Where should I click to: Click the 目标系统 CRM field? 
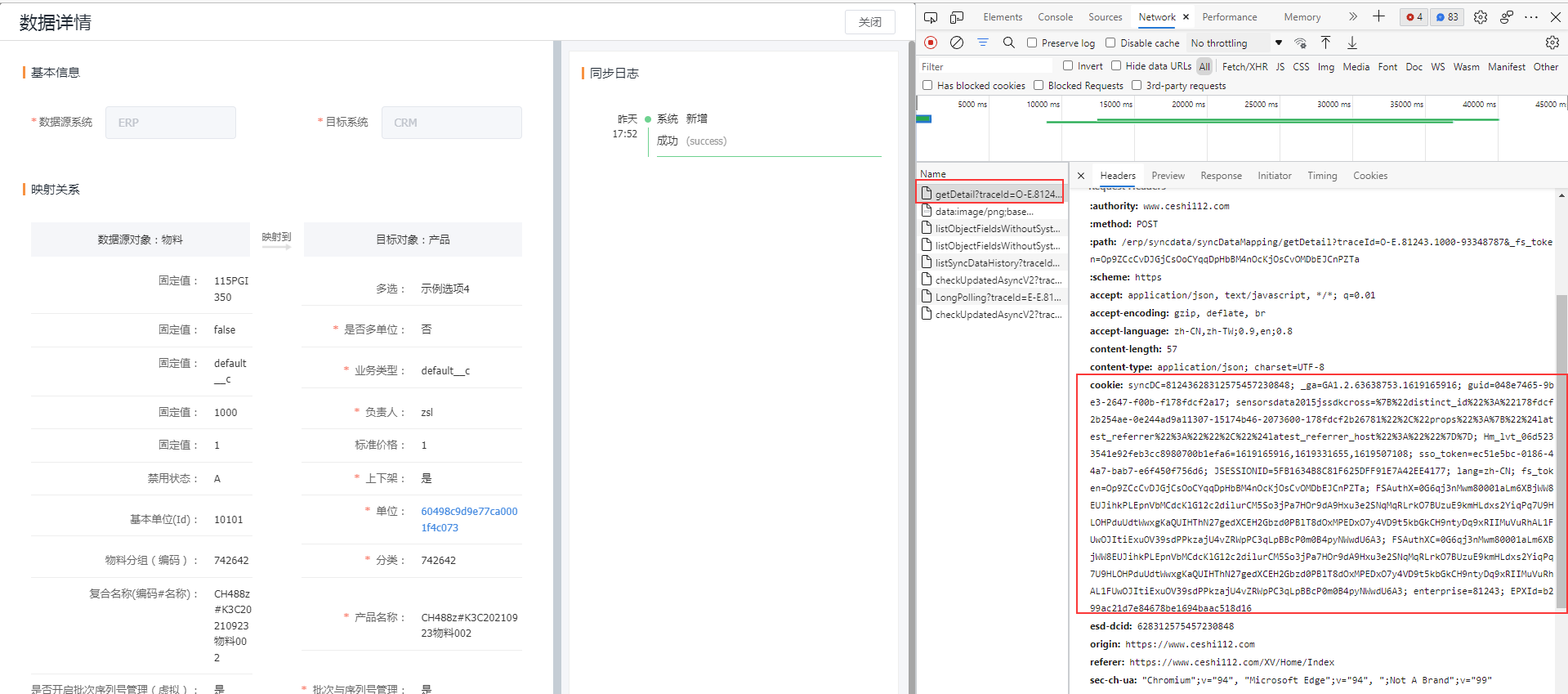451,123
